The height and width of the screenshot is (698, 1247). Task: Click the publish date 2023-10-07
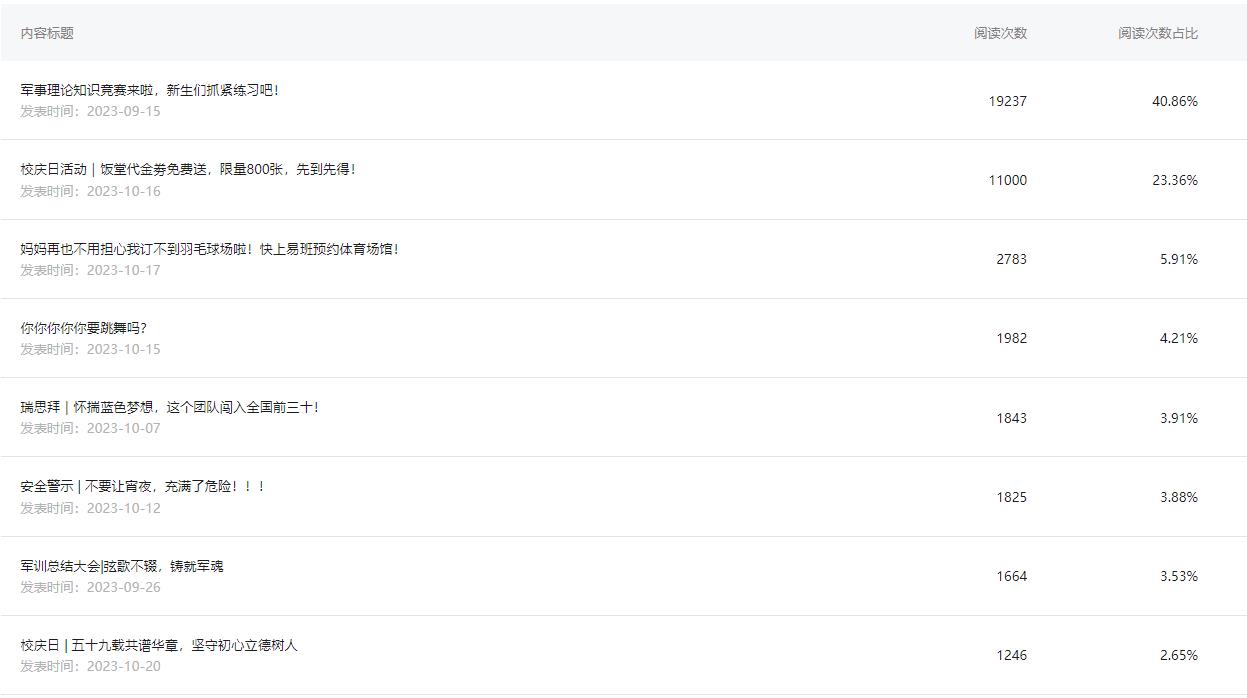[123, 428]
